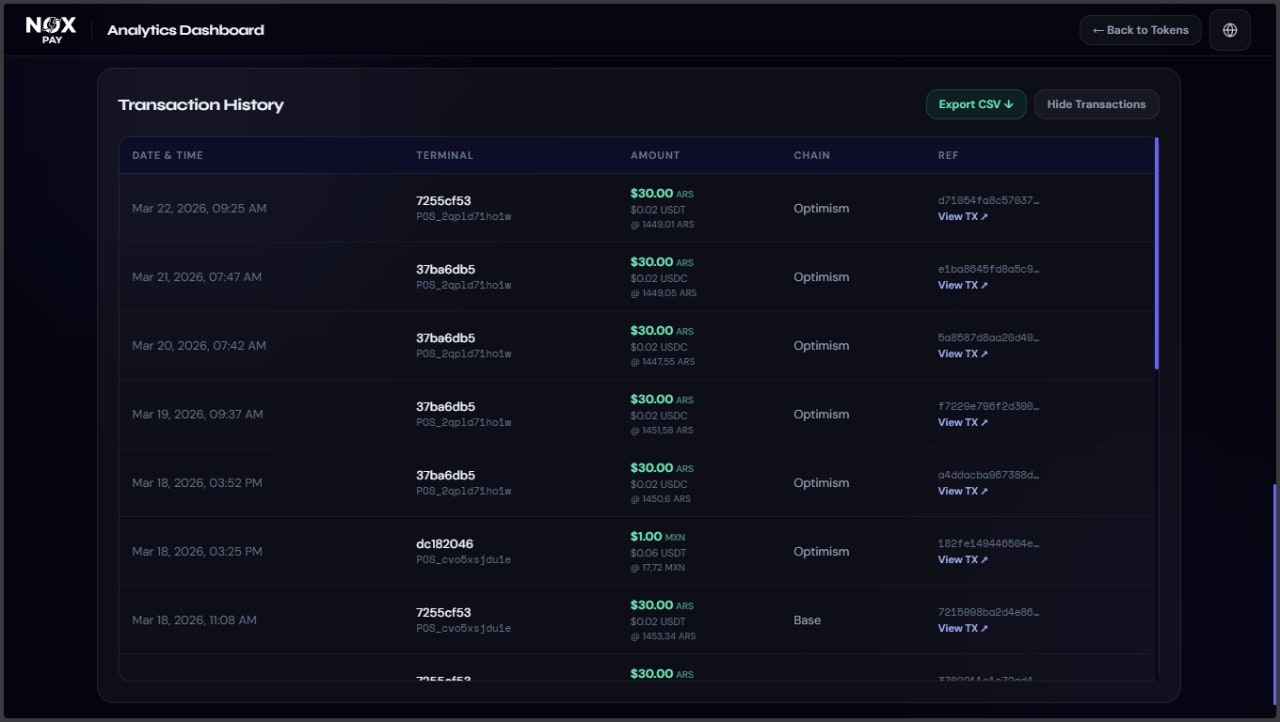
Task: Open View TX for Mar 21 transaction
Action: [962, 285]
